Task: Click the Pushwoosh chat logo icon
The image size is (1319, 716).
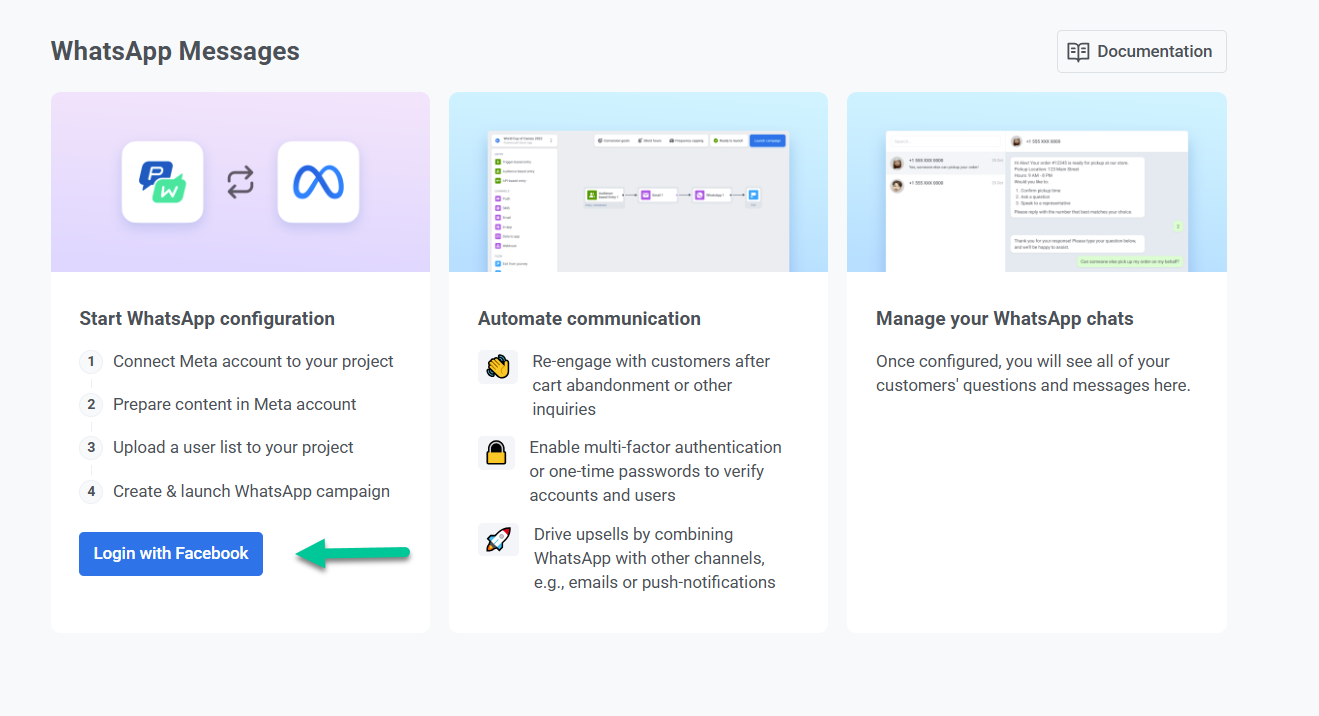Action: coord(162,181)
